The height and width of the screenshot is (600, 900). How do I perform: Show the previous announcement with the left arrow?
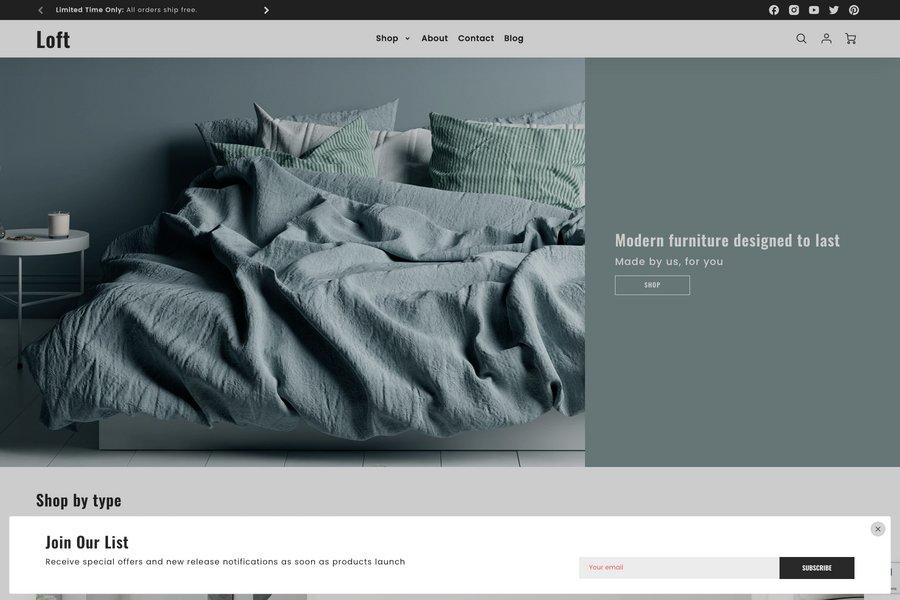point(39,9)
